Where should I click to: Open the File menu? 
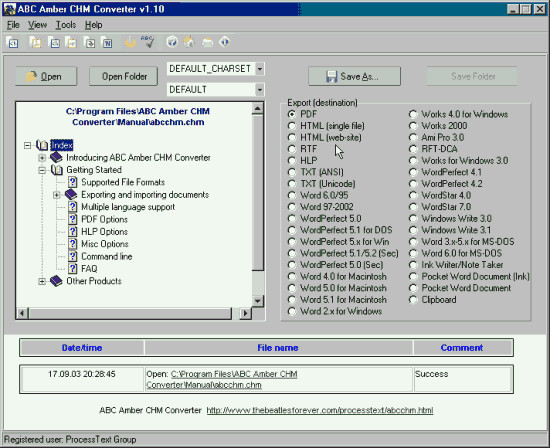click(x=13, y=25)
